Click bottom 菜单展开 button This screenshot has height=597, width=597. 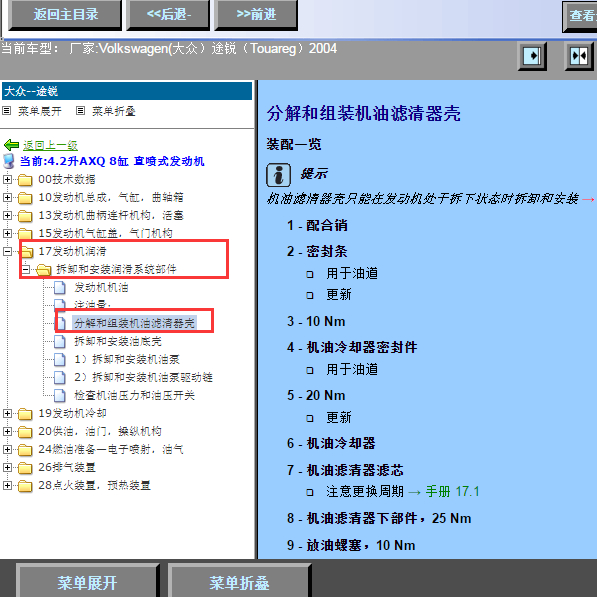[x=87, y=582]
